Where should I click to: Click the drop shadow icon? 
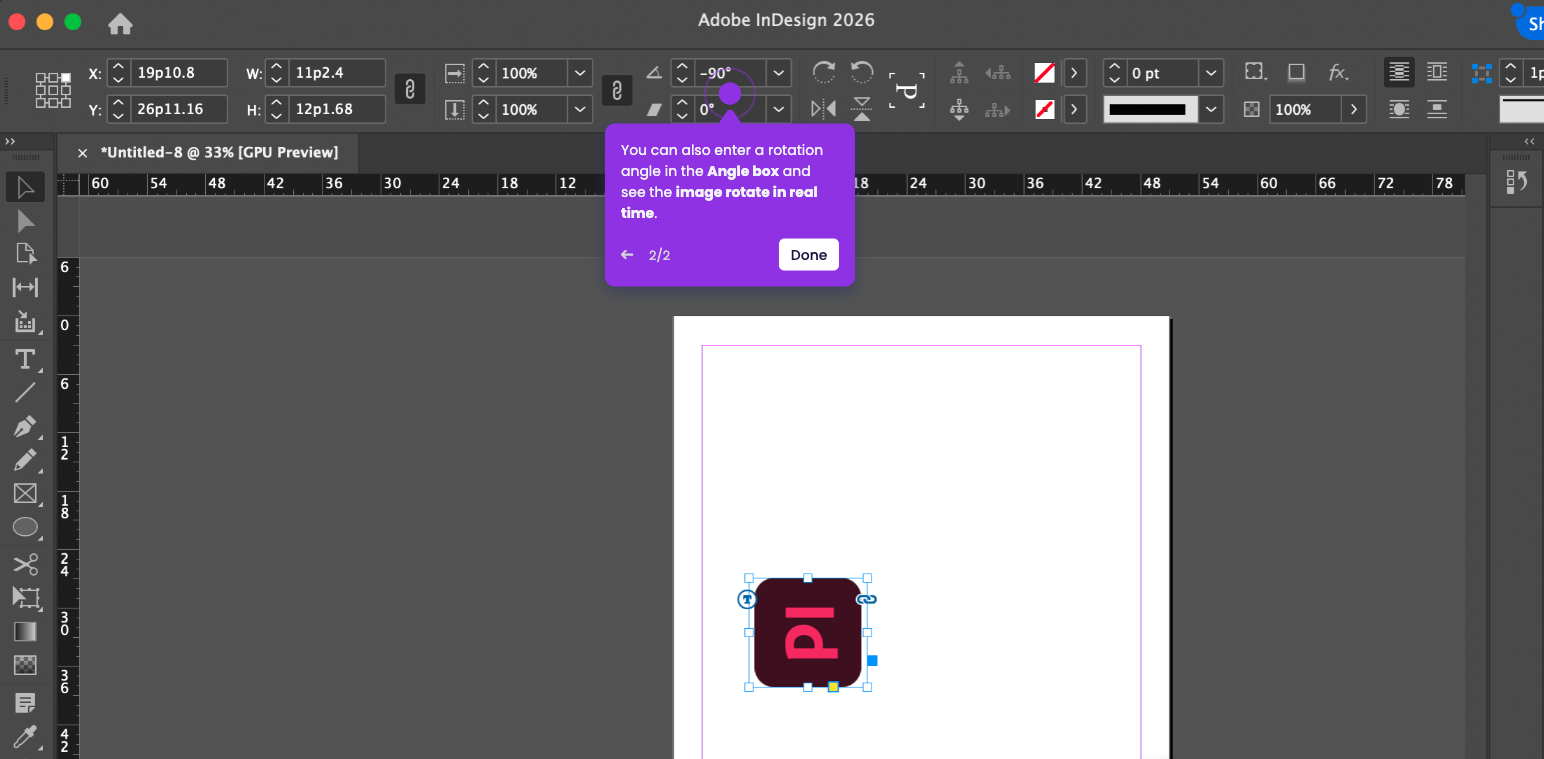click(x=1296, y=72)
